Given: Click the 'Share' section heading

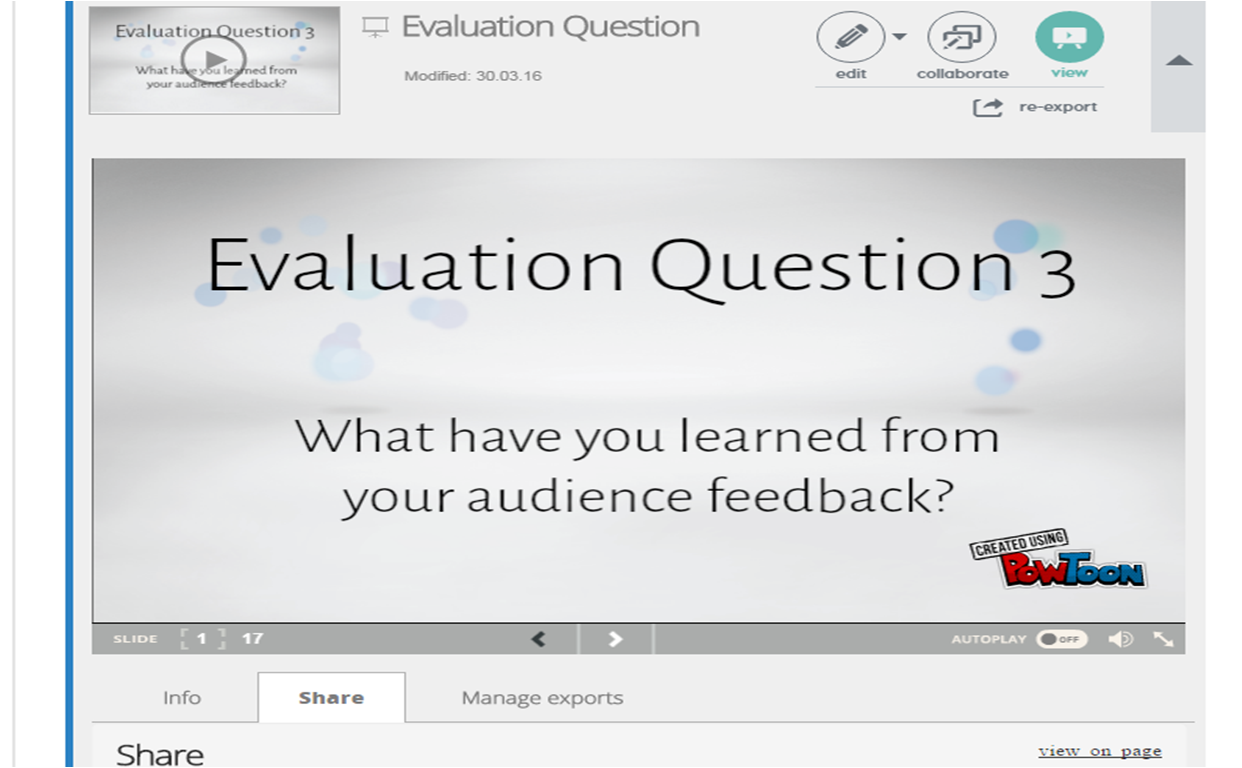Looking at the screenshot, I should point(160,754).
